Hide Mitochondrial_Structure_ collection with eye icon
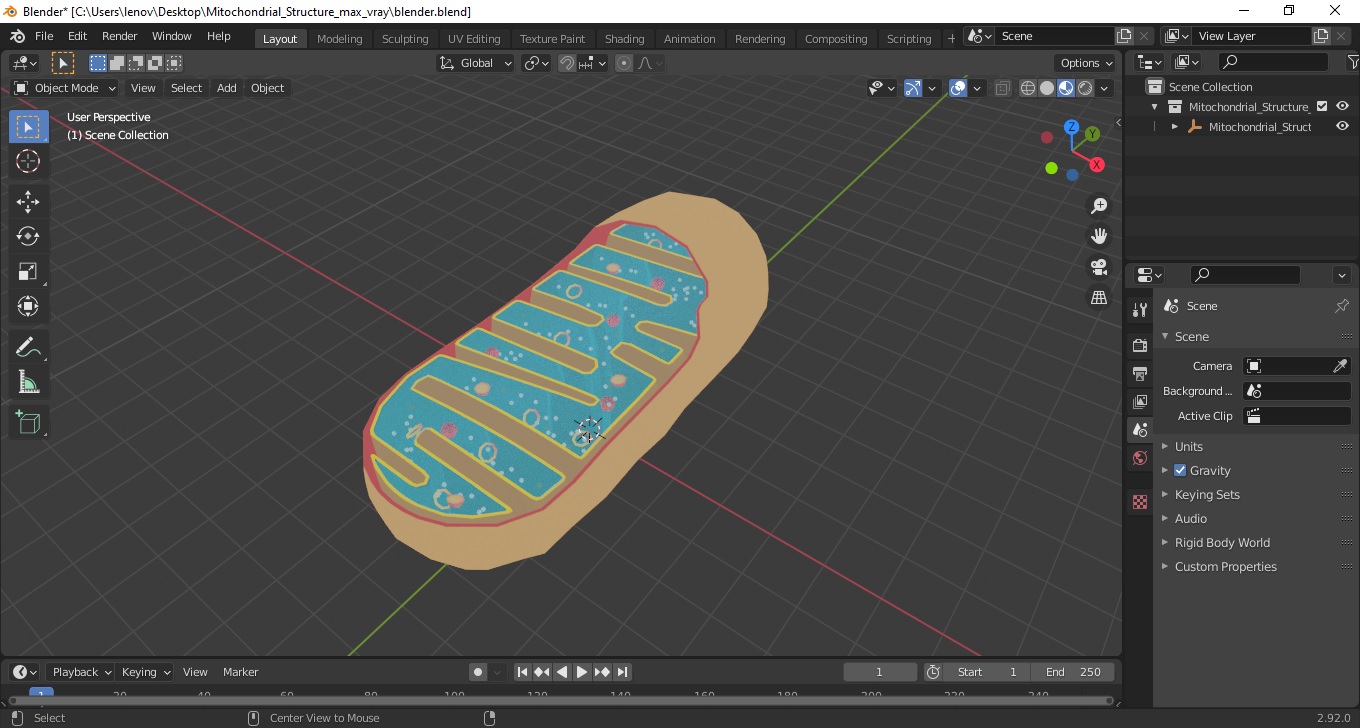 pos(1343,106)
